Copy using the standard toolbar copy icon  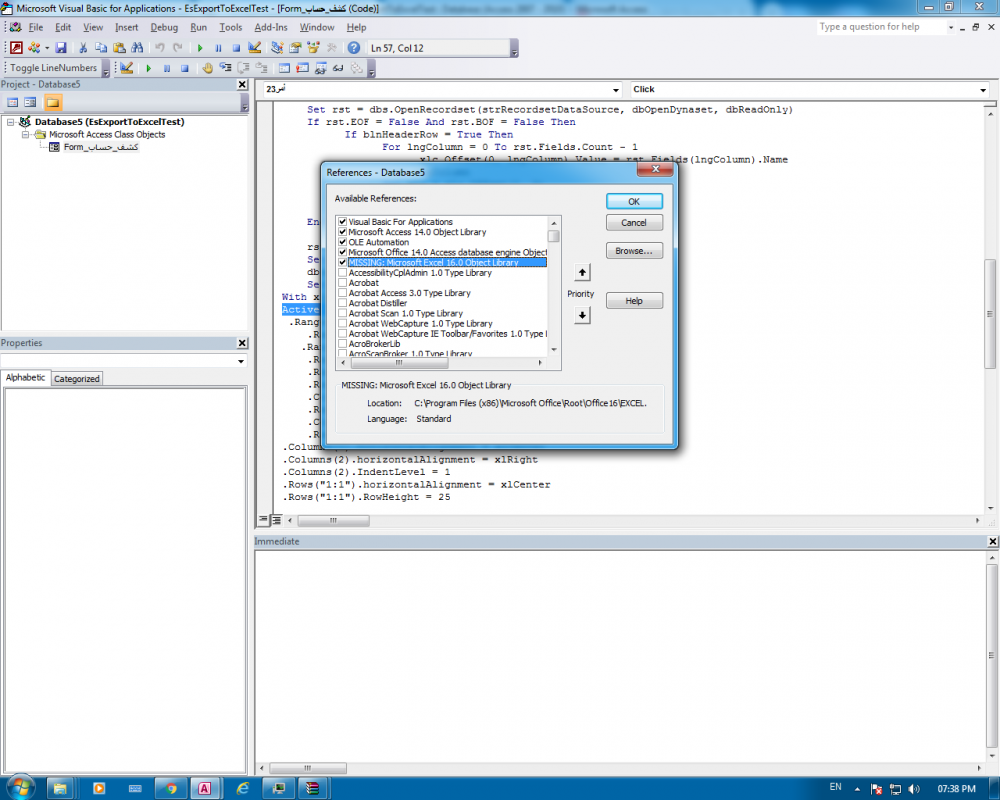(101, 48)
